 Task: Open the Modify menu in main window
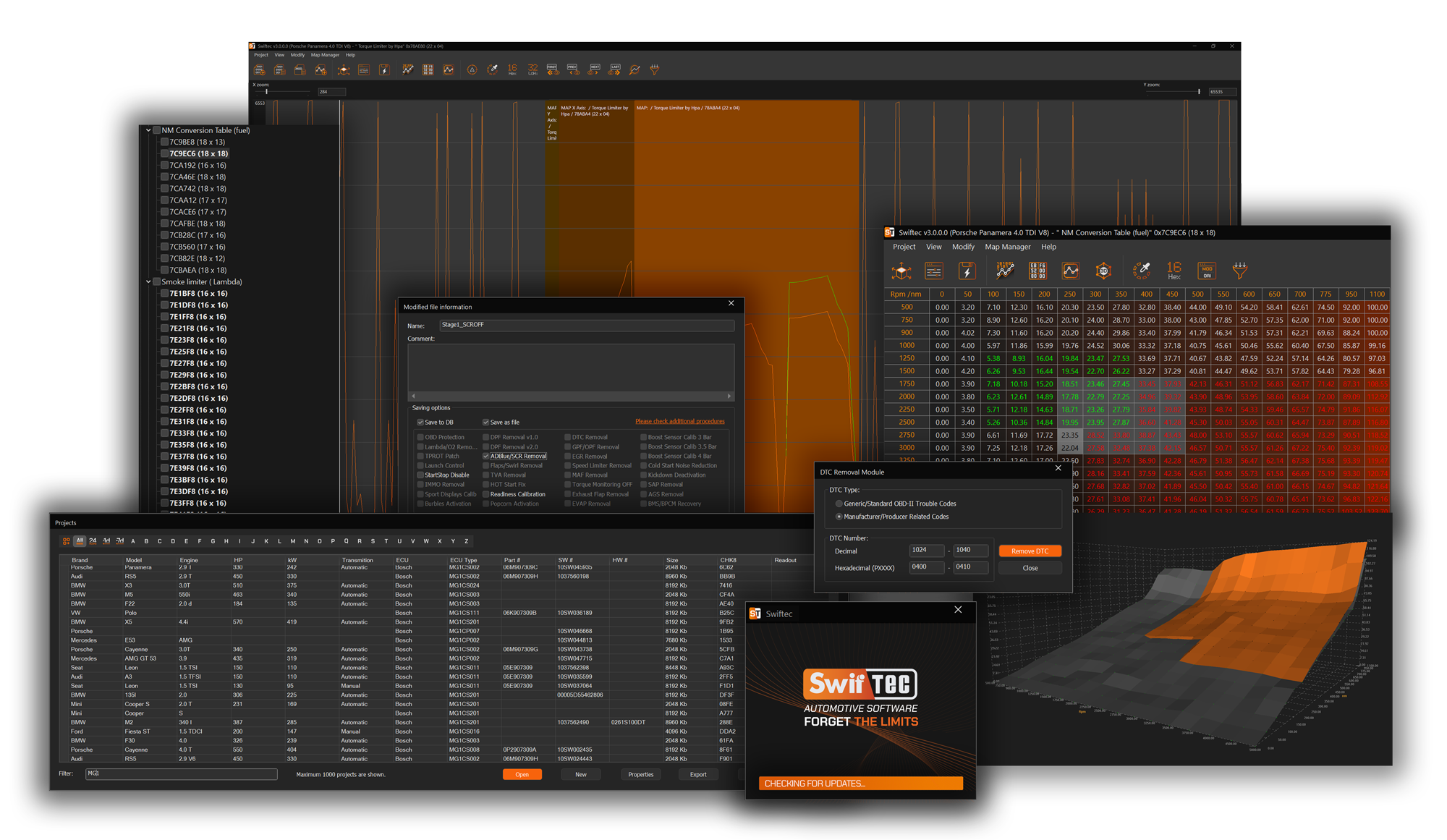pyautogui.click(x=297, y=55)
